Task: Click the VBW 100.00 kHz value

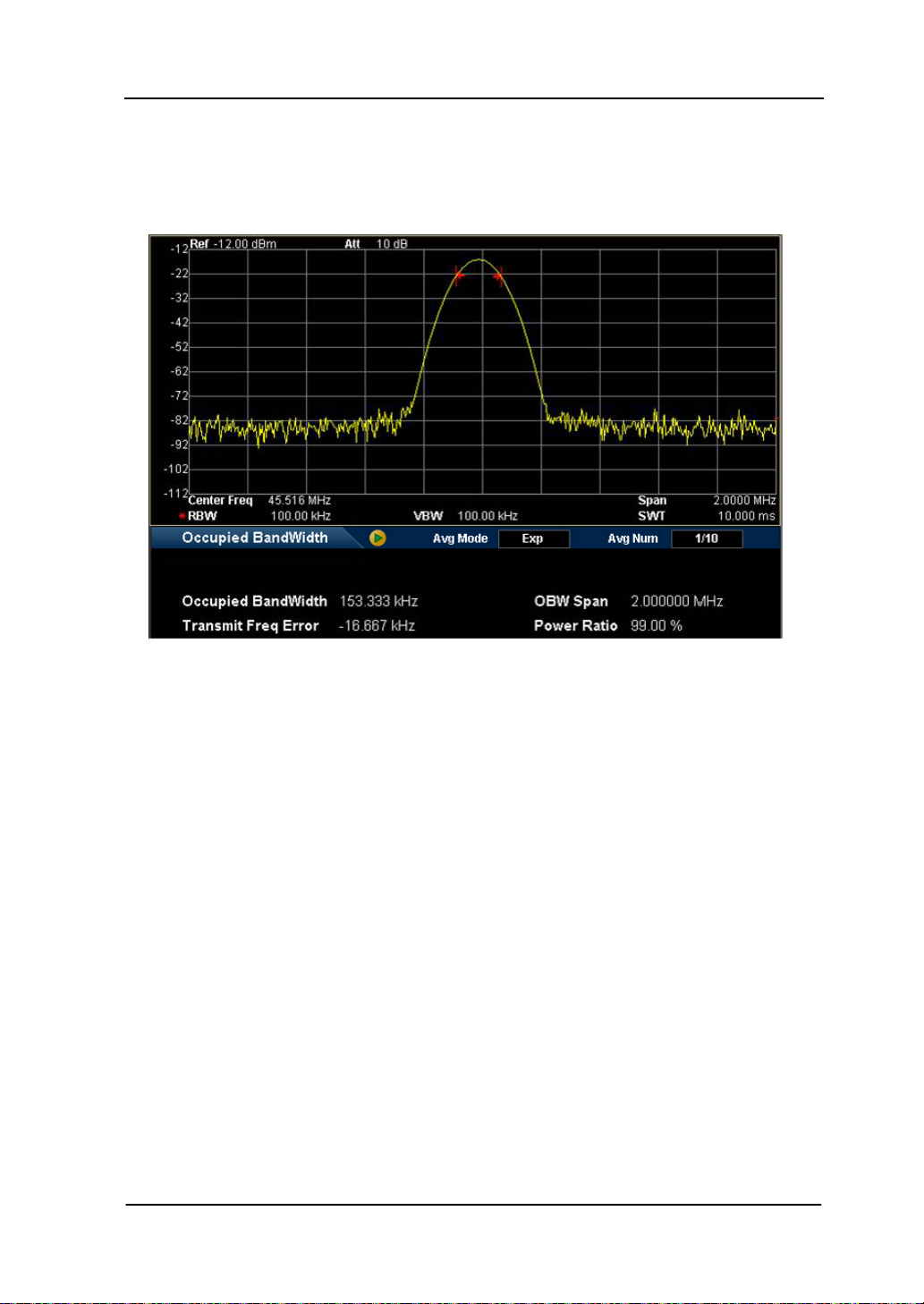Action: pyautogui.click(x=487, y=516)
